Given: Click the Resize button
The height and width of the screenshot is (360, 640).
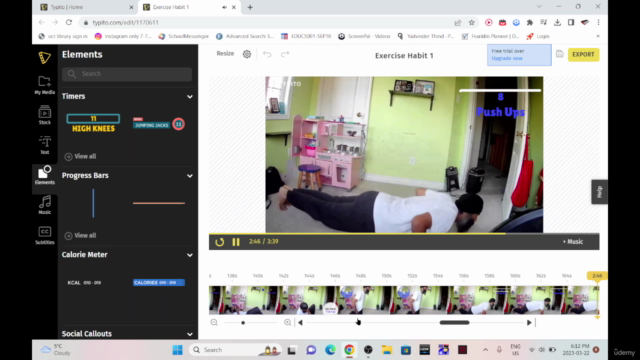Looking at the screenshot, I should (x=225, y=53).
